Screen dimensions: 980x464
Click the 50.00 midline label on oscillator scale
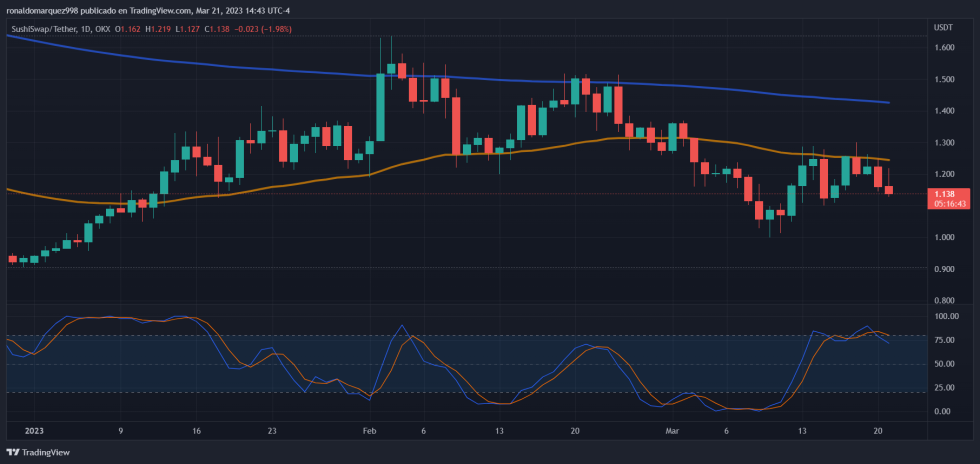coord(943,364)
